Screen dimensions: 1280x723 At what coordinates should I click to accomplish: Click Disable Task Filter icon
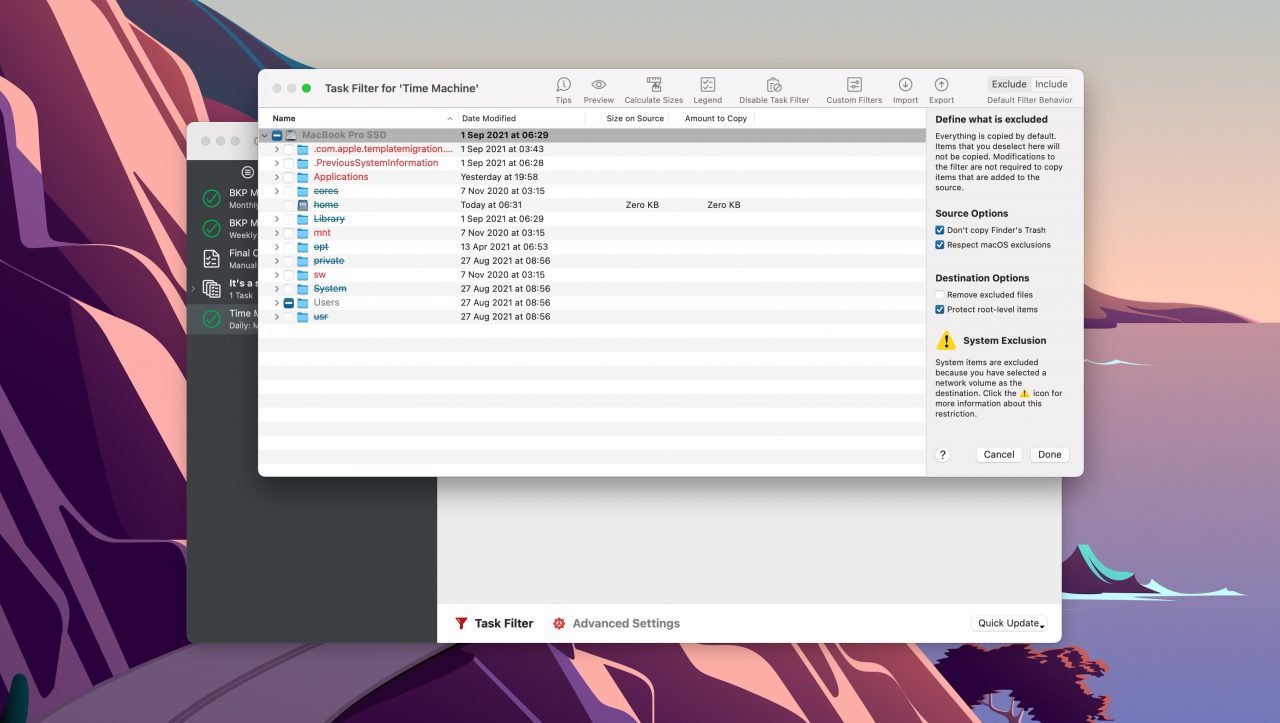tap(774, 85)
